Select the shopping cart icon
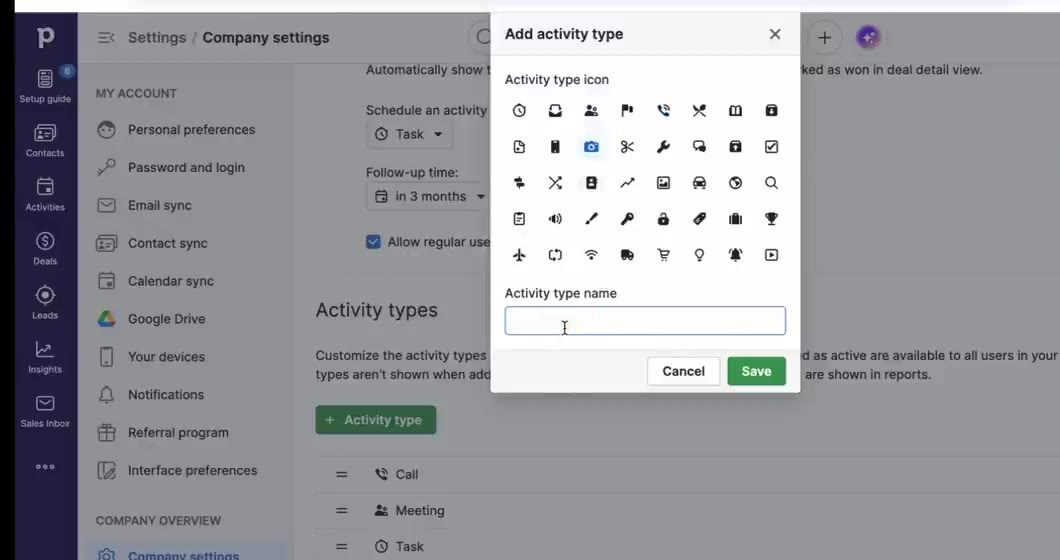 (663, 255)
